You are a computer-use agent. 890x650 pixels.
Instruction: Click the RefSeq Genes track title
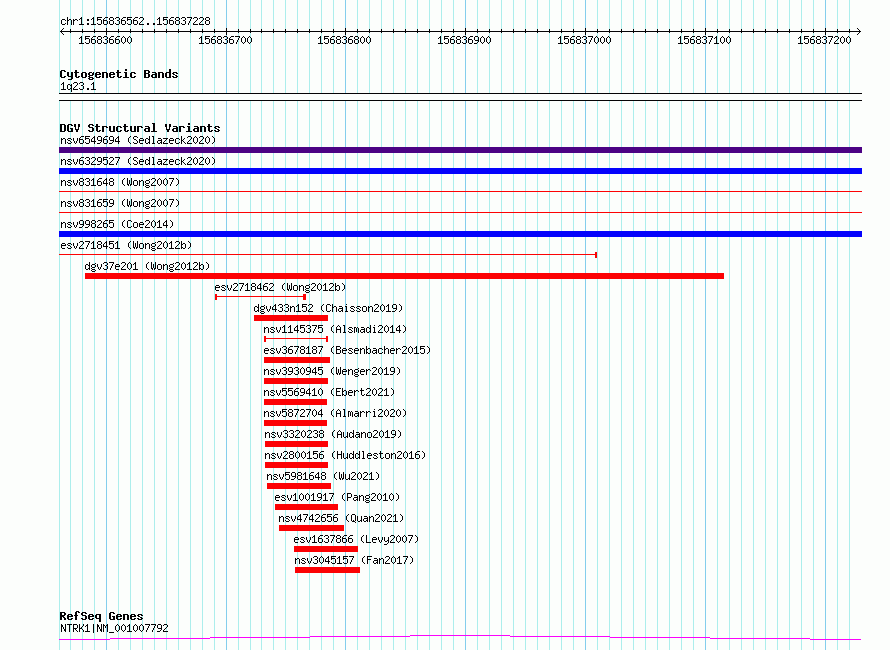pyautogui.click(x=101, y=617)
